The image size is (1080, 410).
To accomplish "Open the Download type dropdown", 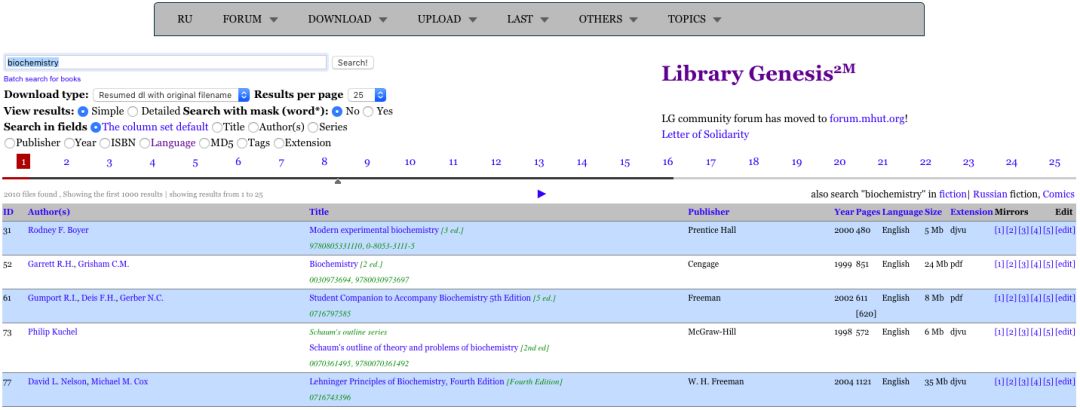I will pyautogui.click(x=172, y=95).
